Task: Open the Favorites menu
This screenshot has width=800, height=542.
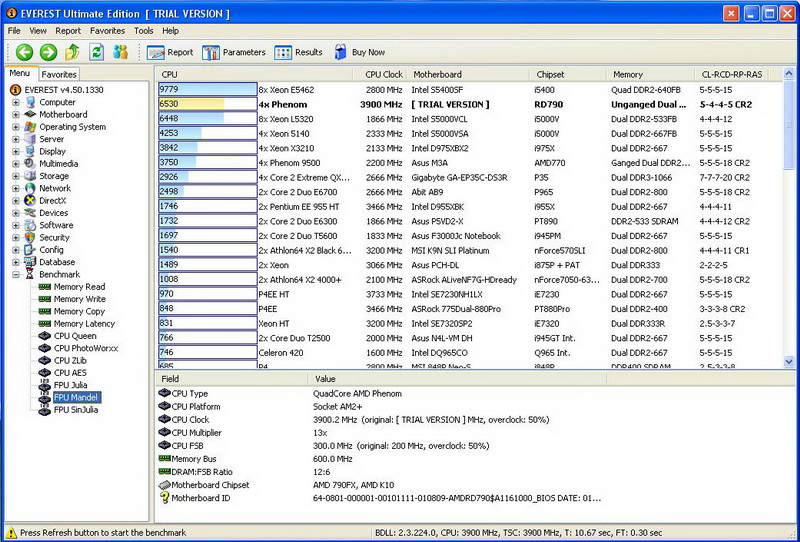Action: pos(107,31)
